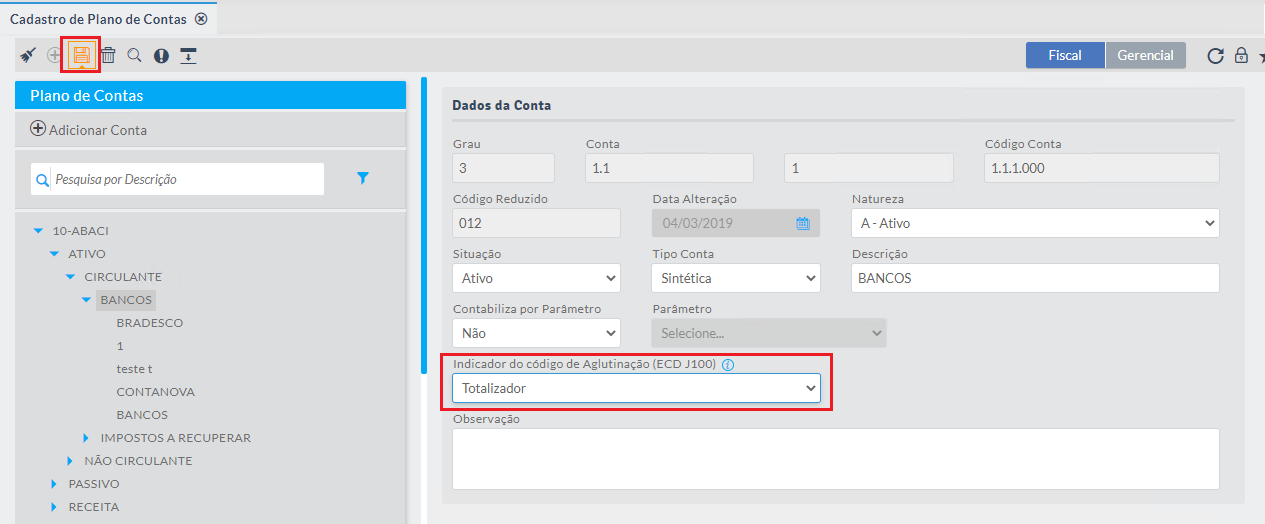Switch to the Fiscal view
Screen dimensions: 1265x524
click(1065, 55)
